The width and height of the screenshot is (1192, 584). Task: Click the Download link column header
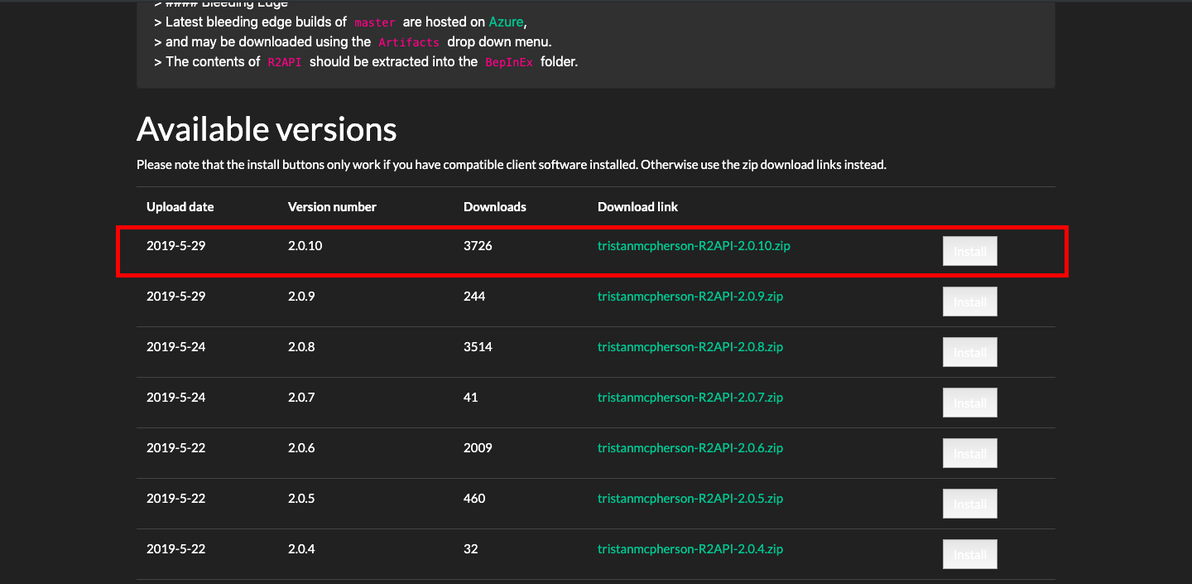[x=637, y=207]
